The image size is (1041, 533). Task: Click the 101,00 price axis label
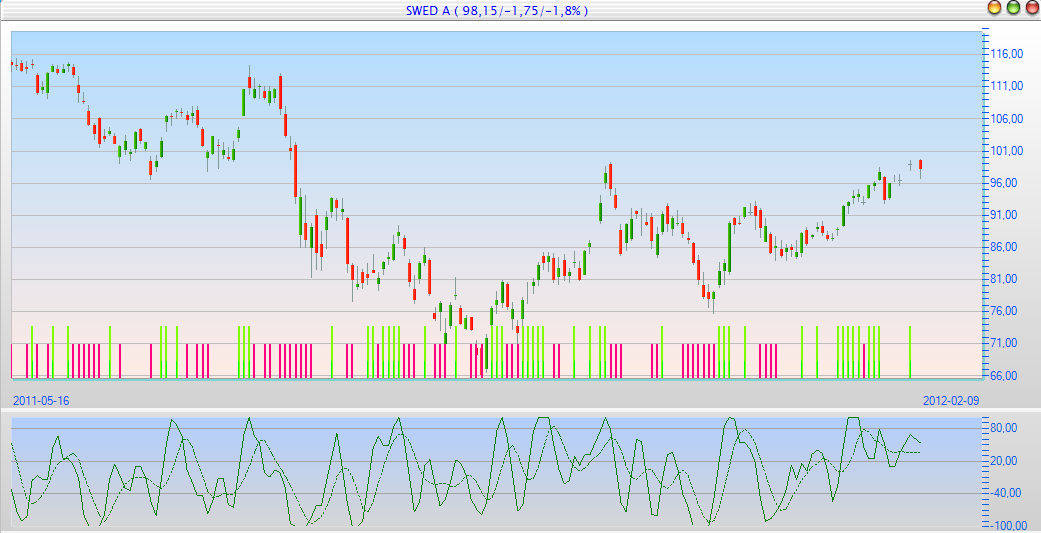point(1006,151)
